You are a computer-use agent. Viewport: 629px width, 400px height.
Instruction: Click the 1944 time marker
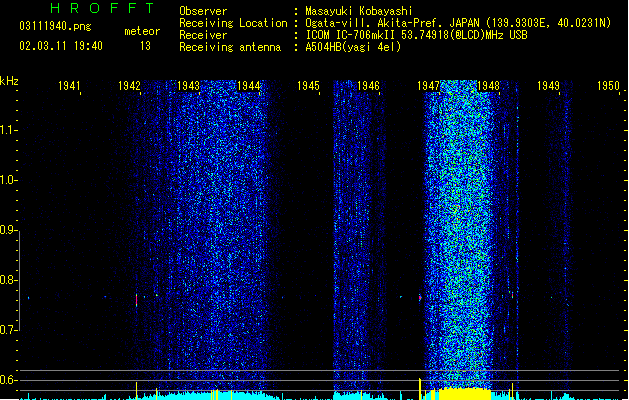[248, 85]
